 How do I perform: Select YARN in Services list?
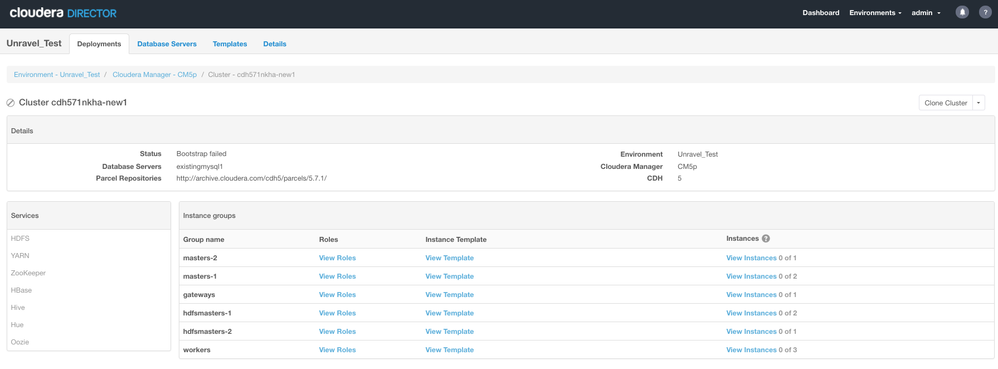[20, 256]
